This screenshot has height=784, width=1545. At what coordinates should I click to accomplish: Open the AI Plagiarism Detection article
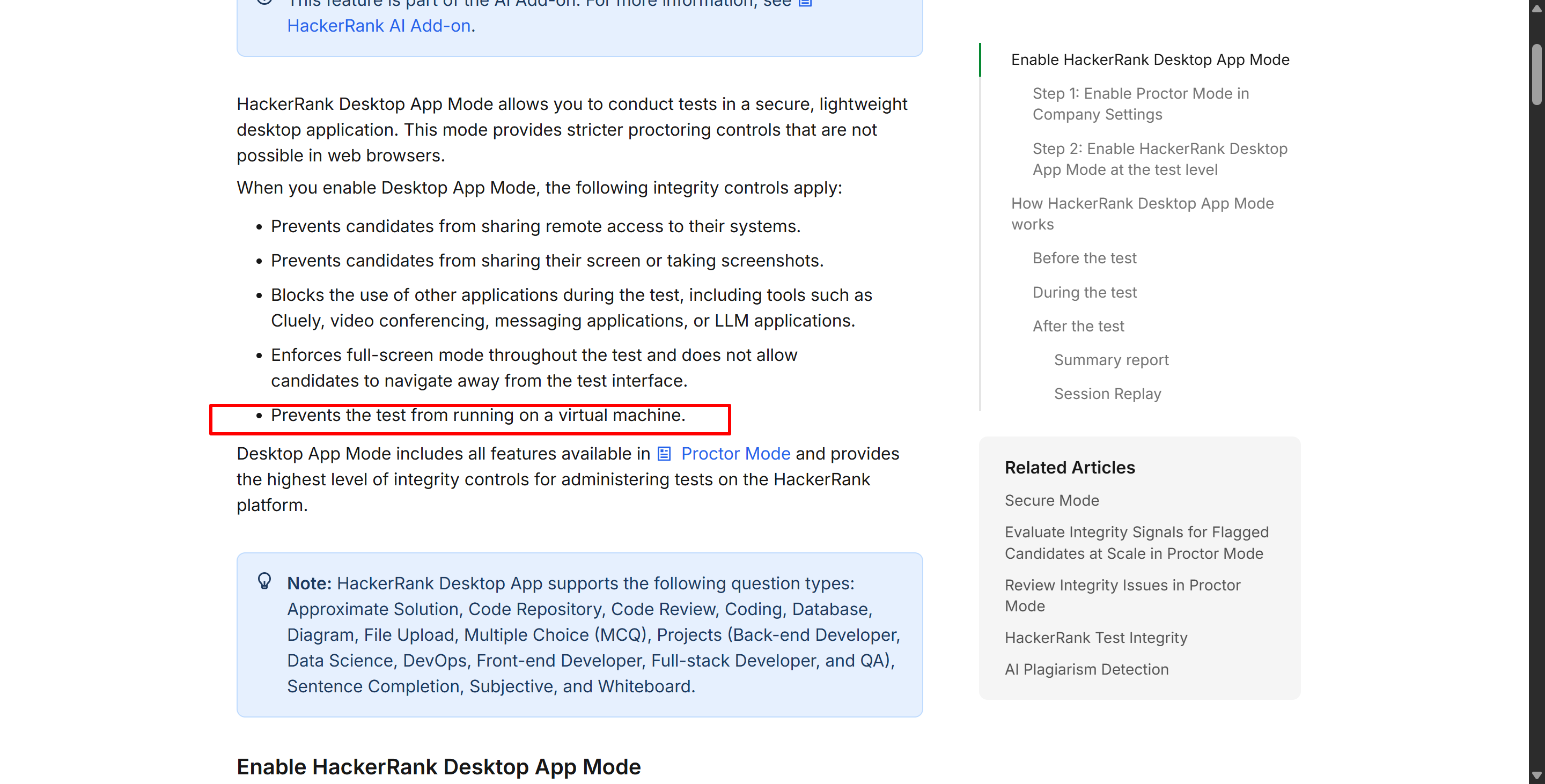tap(1086, 670)
